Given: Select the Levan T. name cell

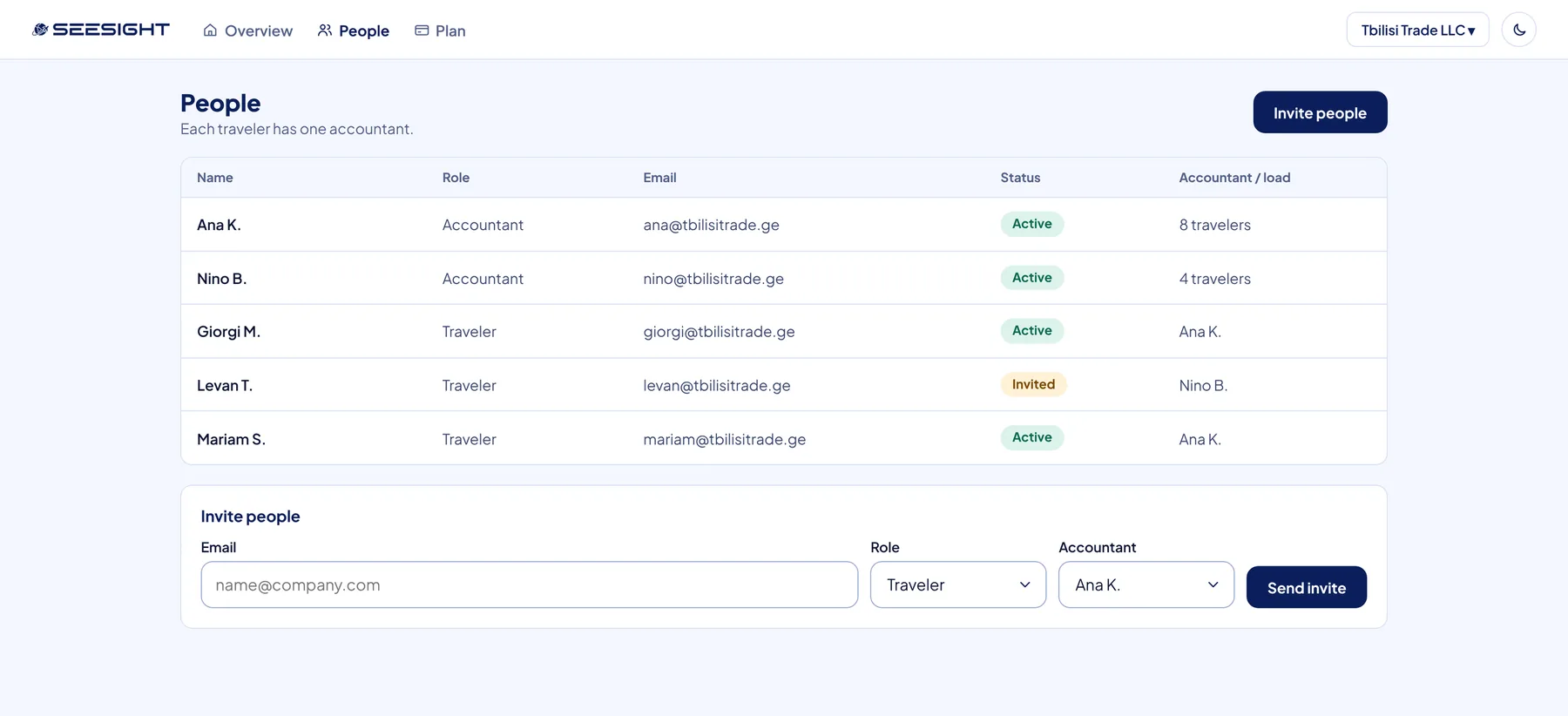Looking at the screenshot, I should click(x=225, y=386).
